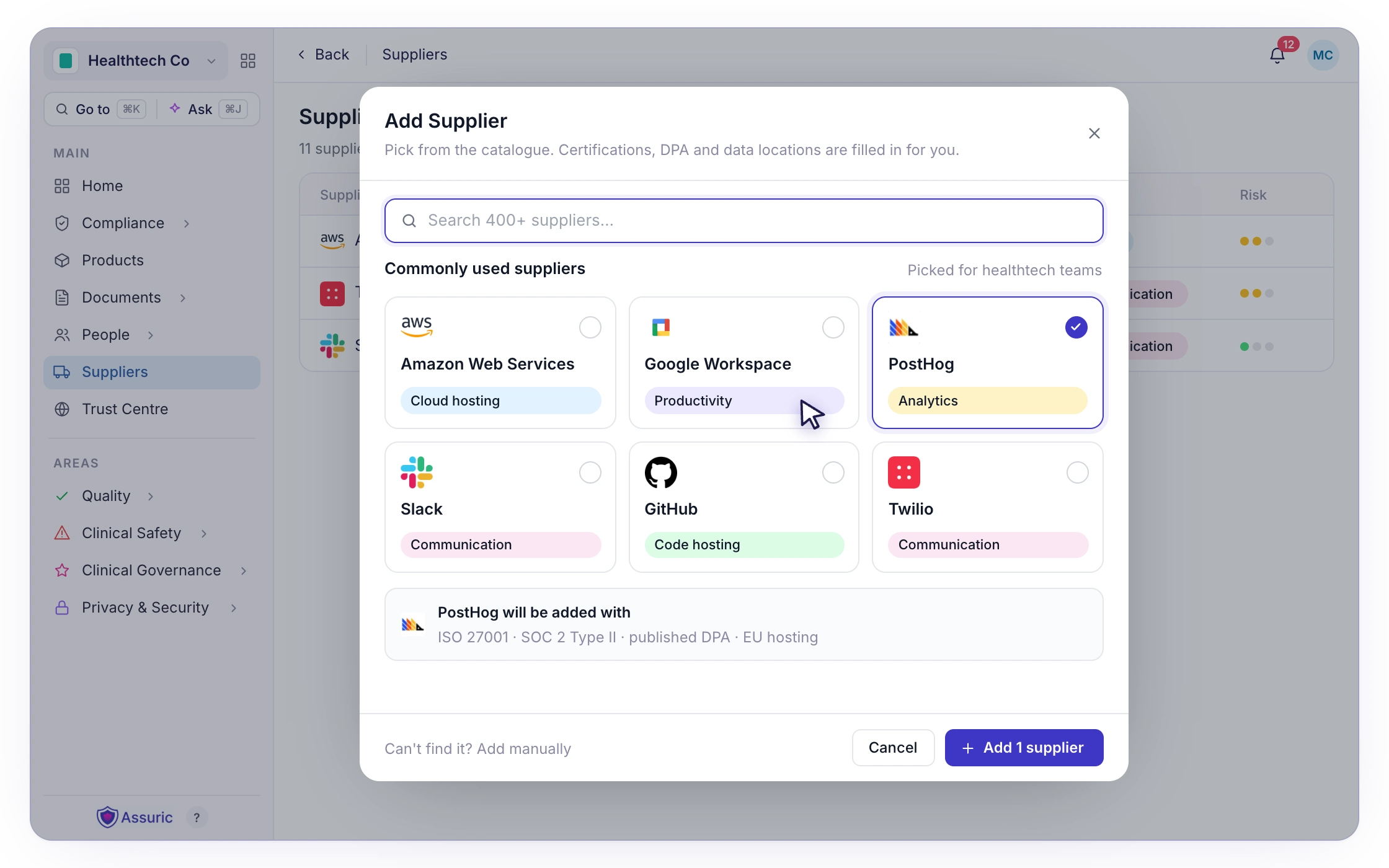The height and width of the screenshot is (868, 1389).
Task: Expand the Clinical Safety chevron
Action: coord(204,533)
